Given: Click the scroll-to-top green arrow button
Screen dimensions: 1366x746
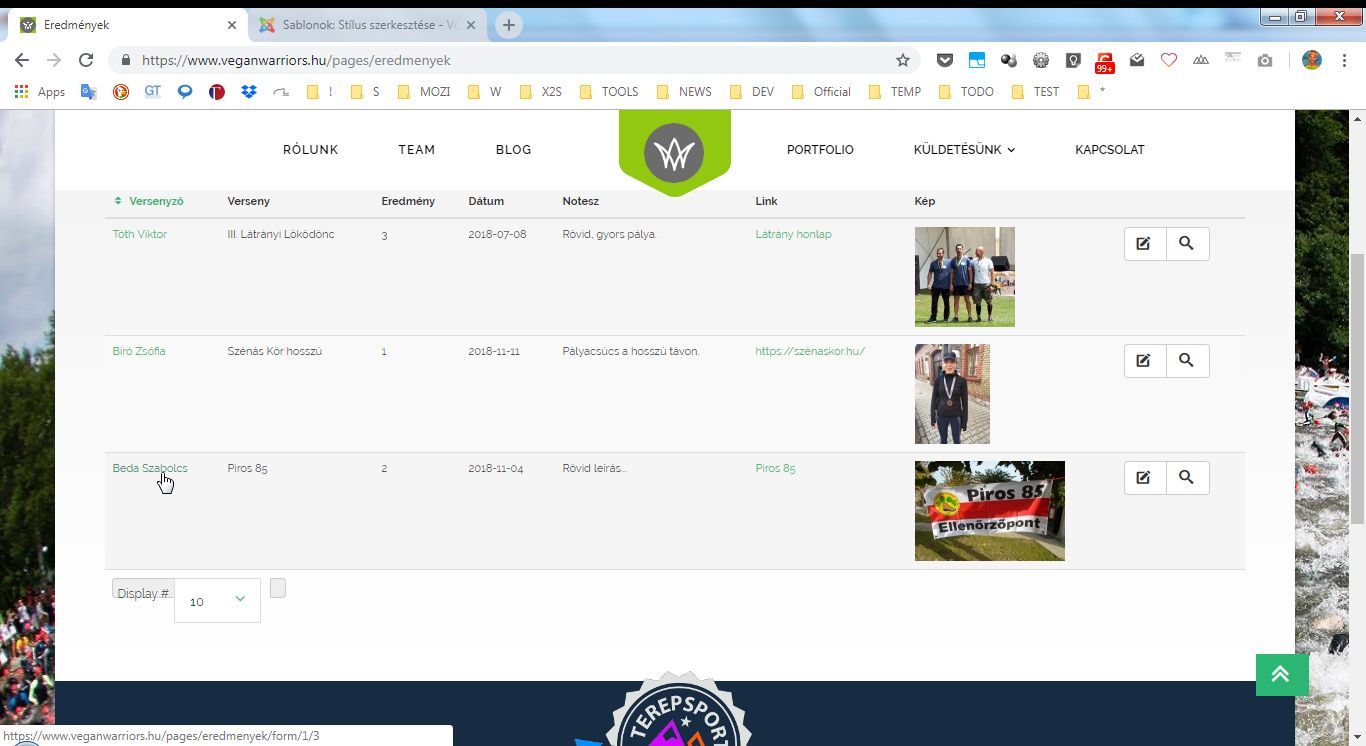Looking at the screenshot, I should [x=1281, y=675].
